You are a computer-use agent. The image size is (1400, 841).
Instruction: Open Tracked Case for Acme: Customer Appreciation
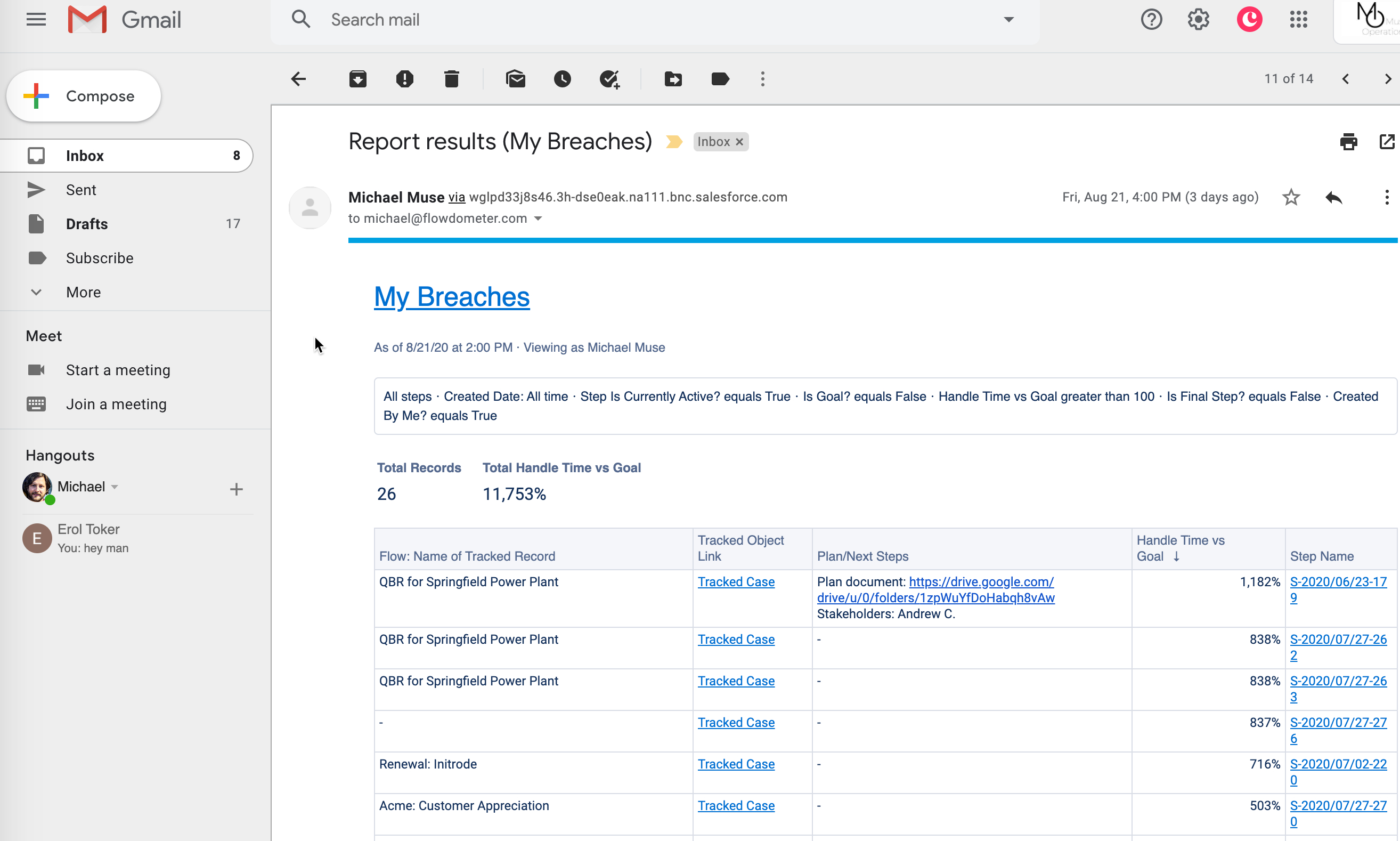(736, 805)
